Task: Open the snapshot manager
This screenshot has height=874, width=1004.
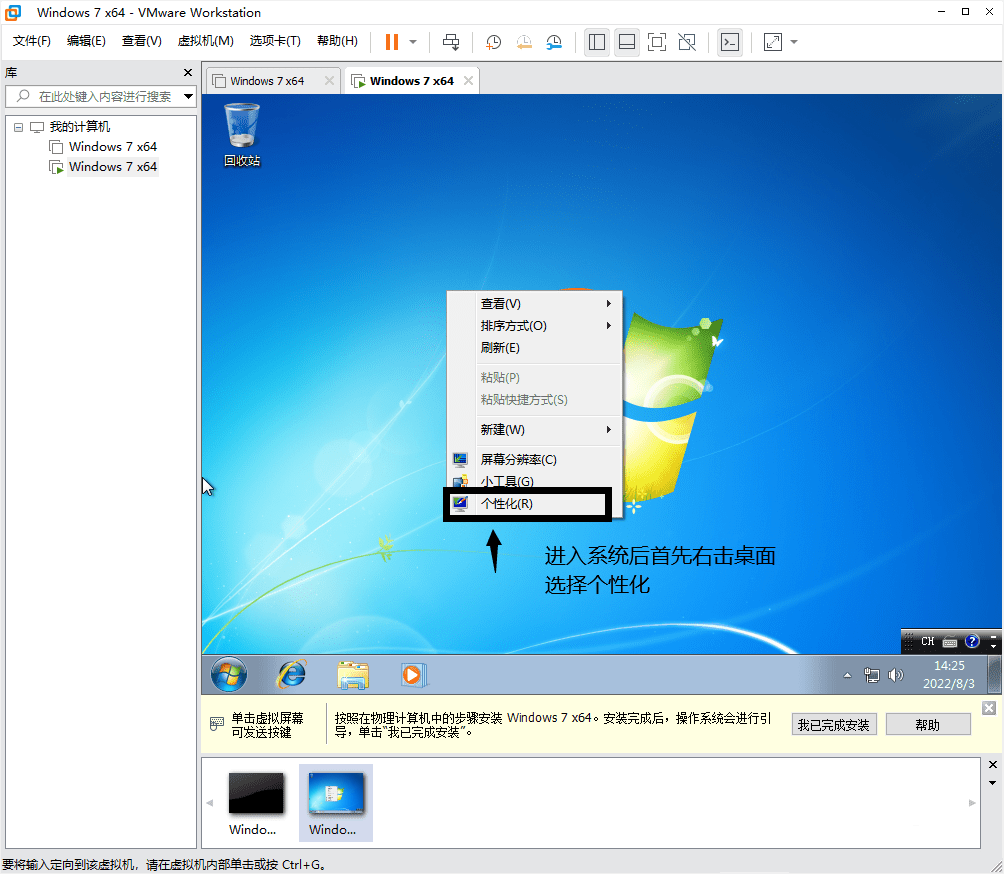Action: (x=554, y=42)
